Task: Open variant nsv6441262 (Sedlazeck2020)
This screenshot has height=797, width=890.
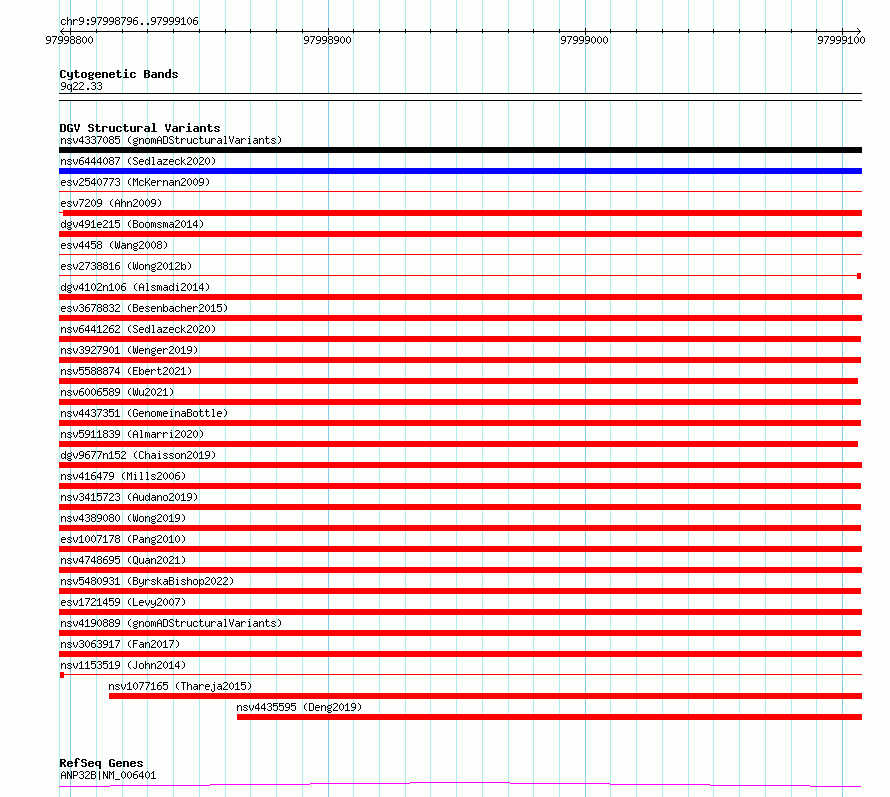Action: click(138, 329)
